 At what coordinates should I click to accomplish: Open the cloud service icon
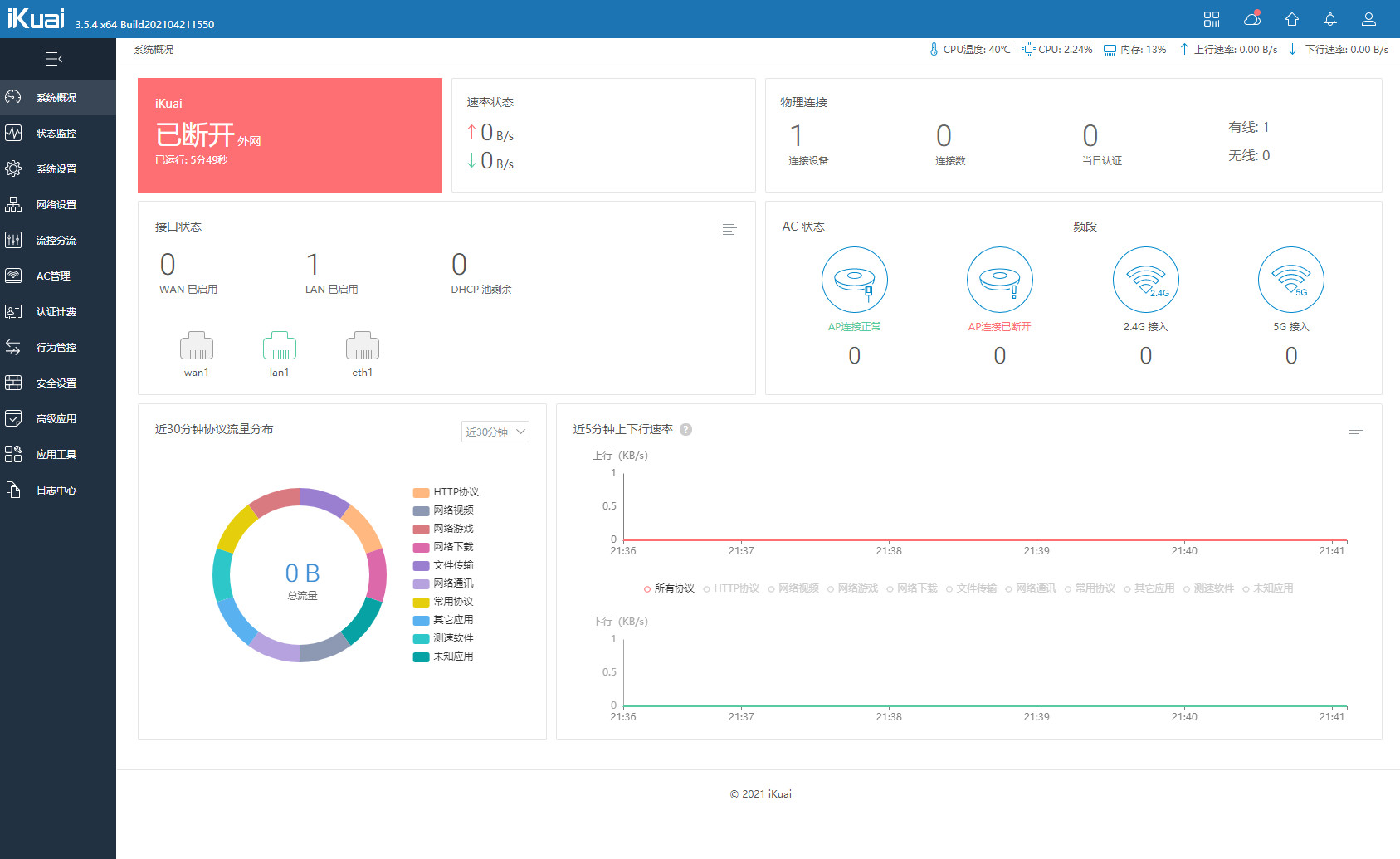pyautogui.click(x=1252, y=19)
